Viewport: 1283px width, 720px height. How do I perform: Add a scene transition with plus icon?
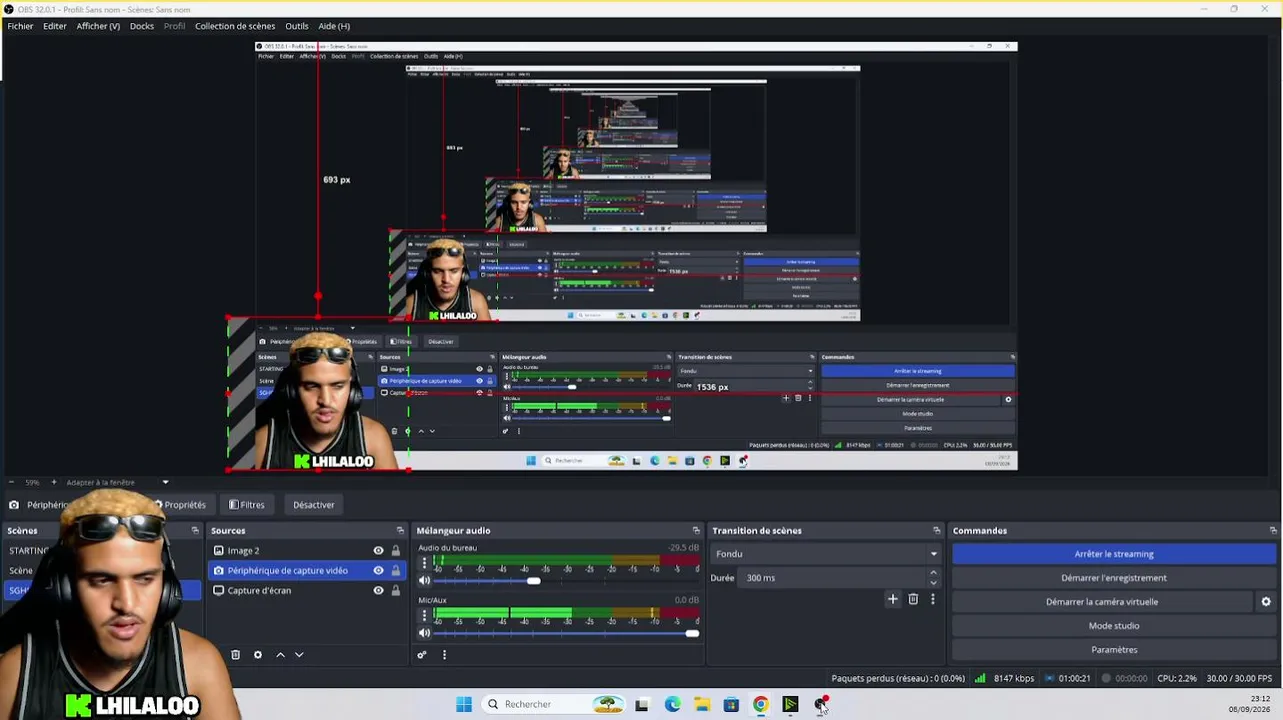tap(893, 599)
